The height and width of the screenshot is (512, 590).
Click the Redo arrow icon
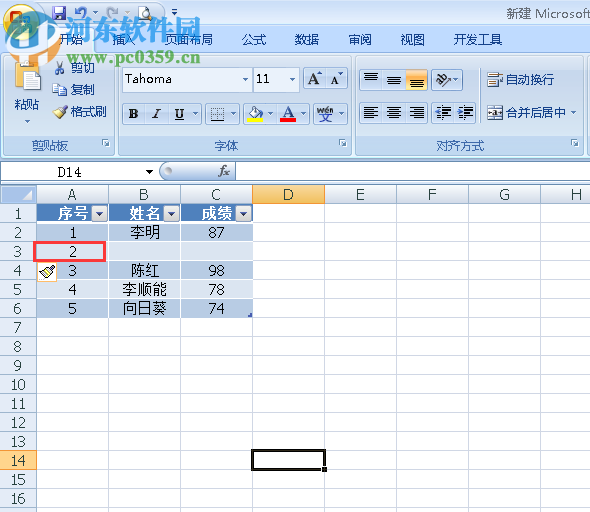[113, 13]
